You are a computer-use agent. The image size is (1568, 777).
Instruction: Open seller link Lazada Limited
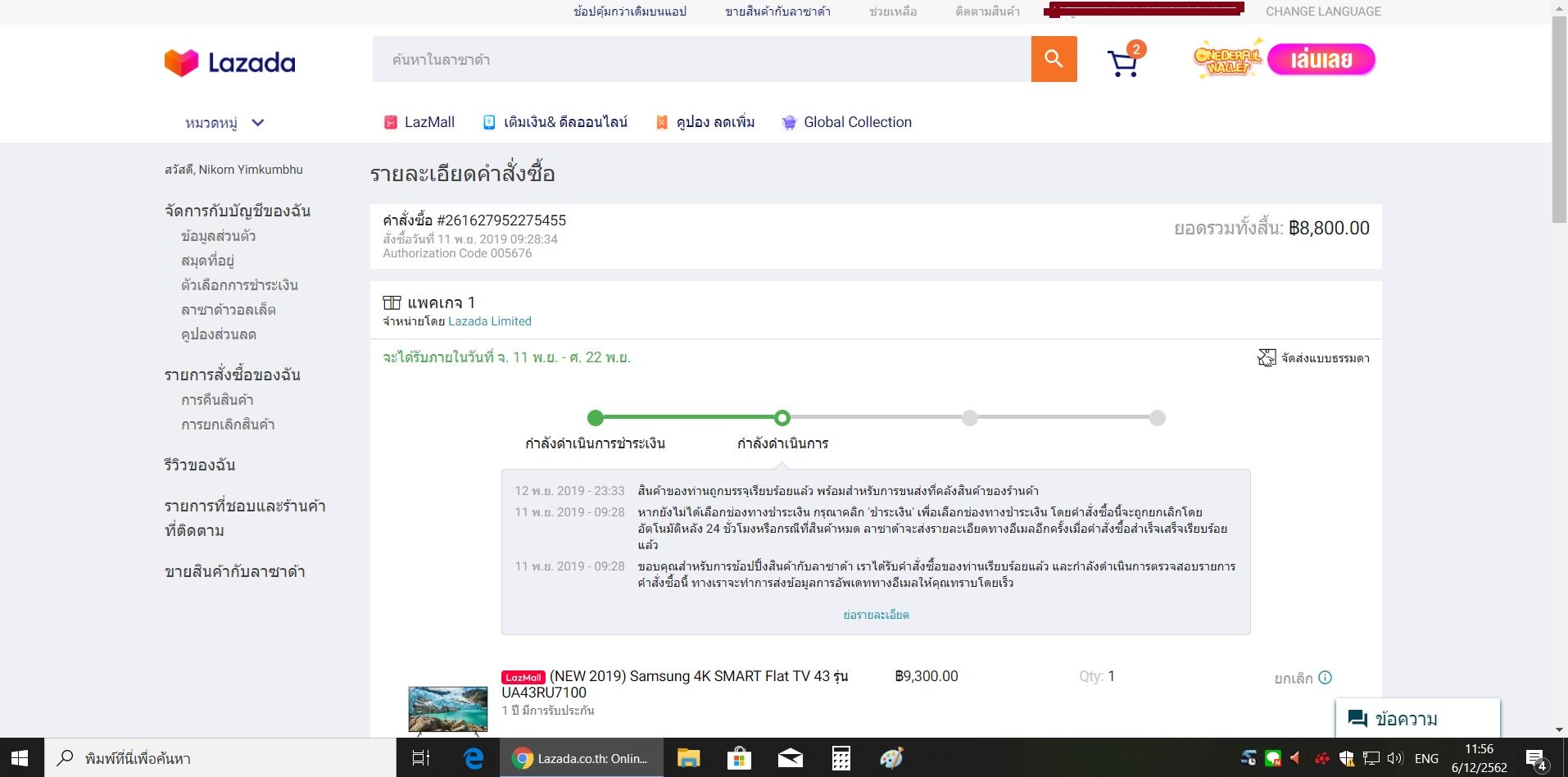click(490, 321)
